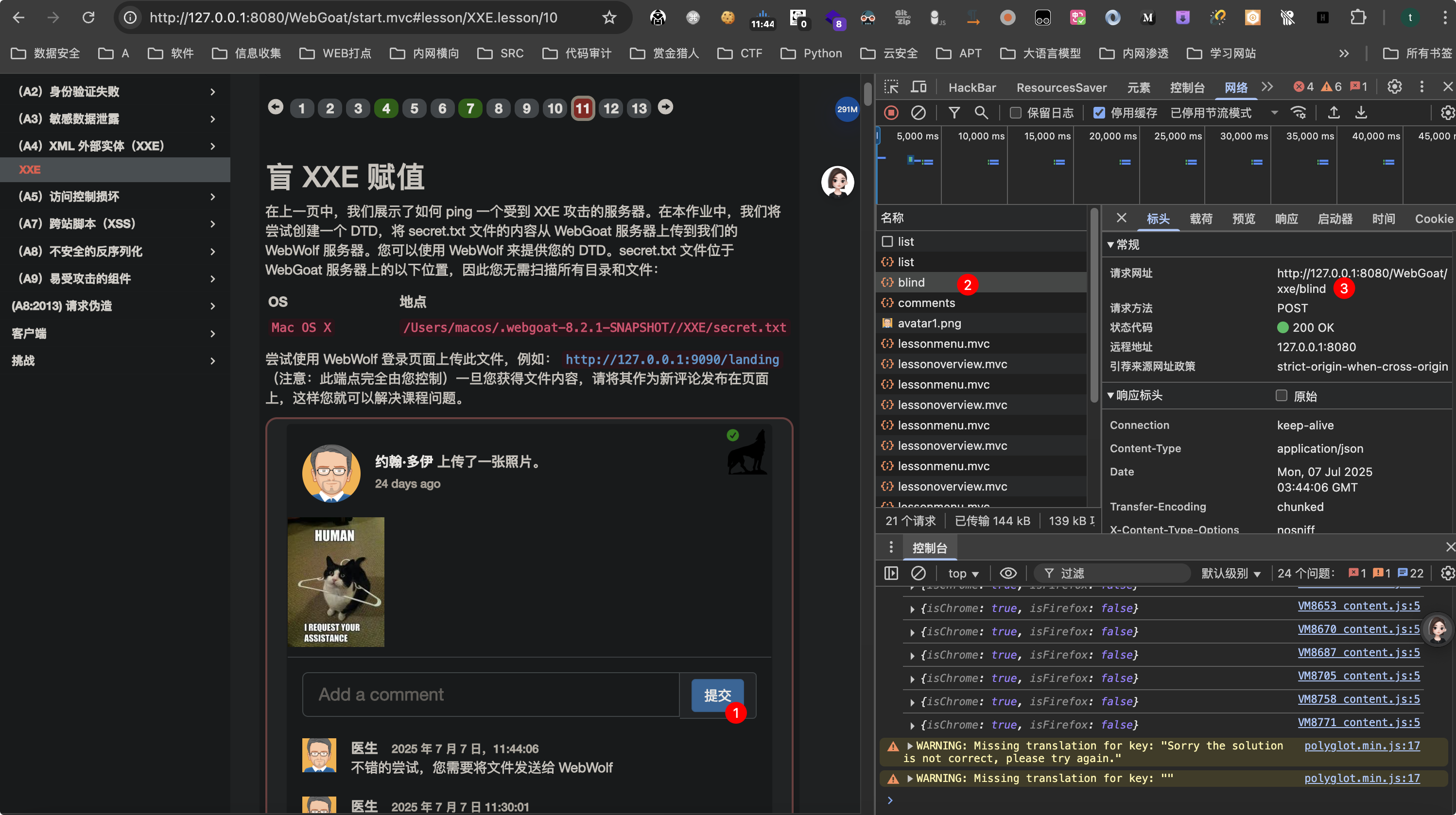Open the default log level dropdown

[1231, 573]
